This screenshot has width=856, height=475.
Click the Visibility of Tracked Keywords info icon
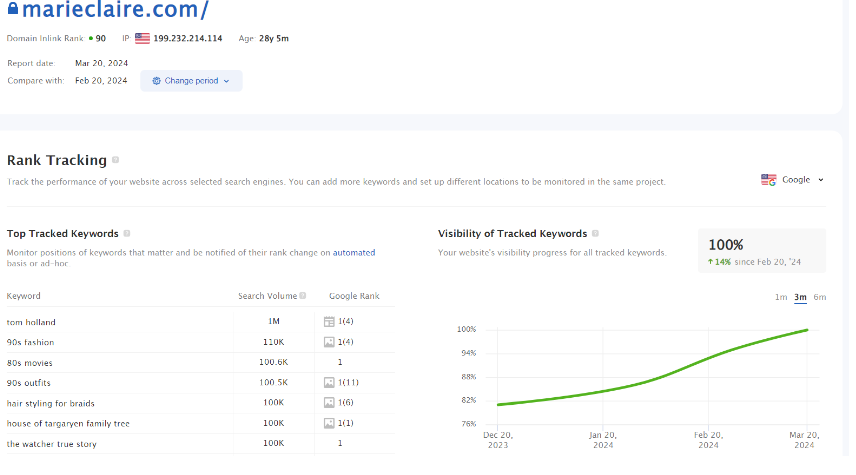(x=595, y=234)
